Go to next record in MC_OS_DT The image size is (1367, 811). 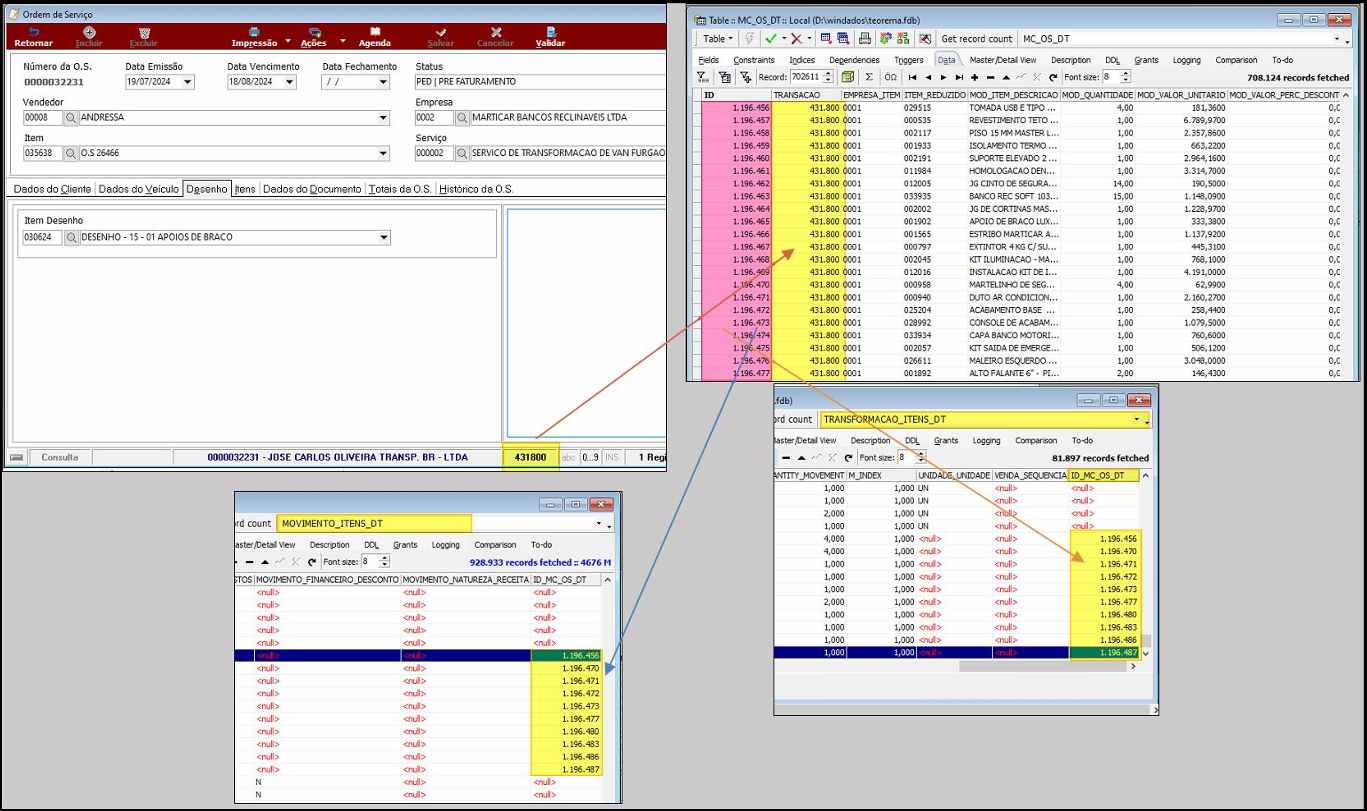942,77
